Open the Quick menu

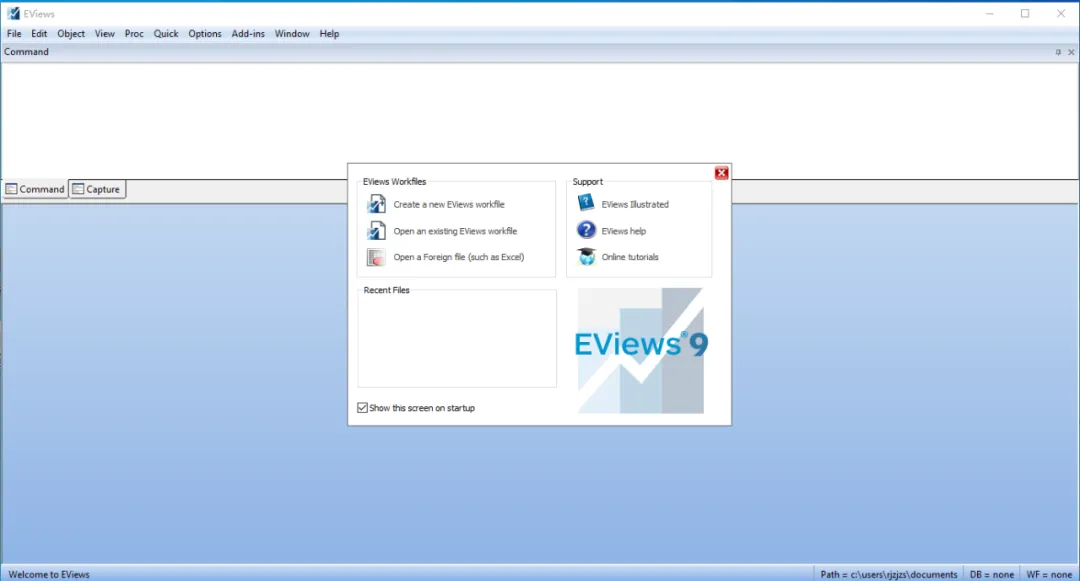click(166, 34)
